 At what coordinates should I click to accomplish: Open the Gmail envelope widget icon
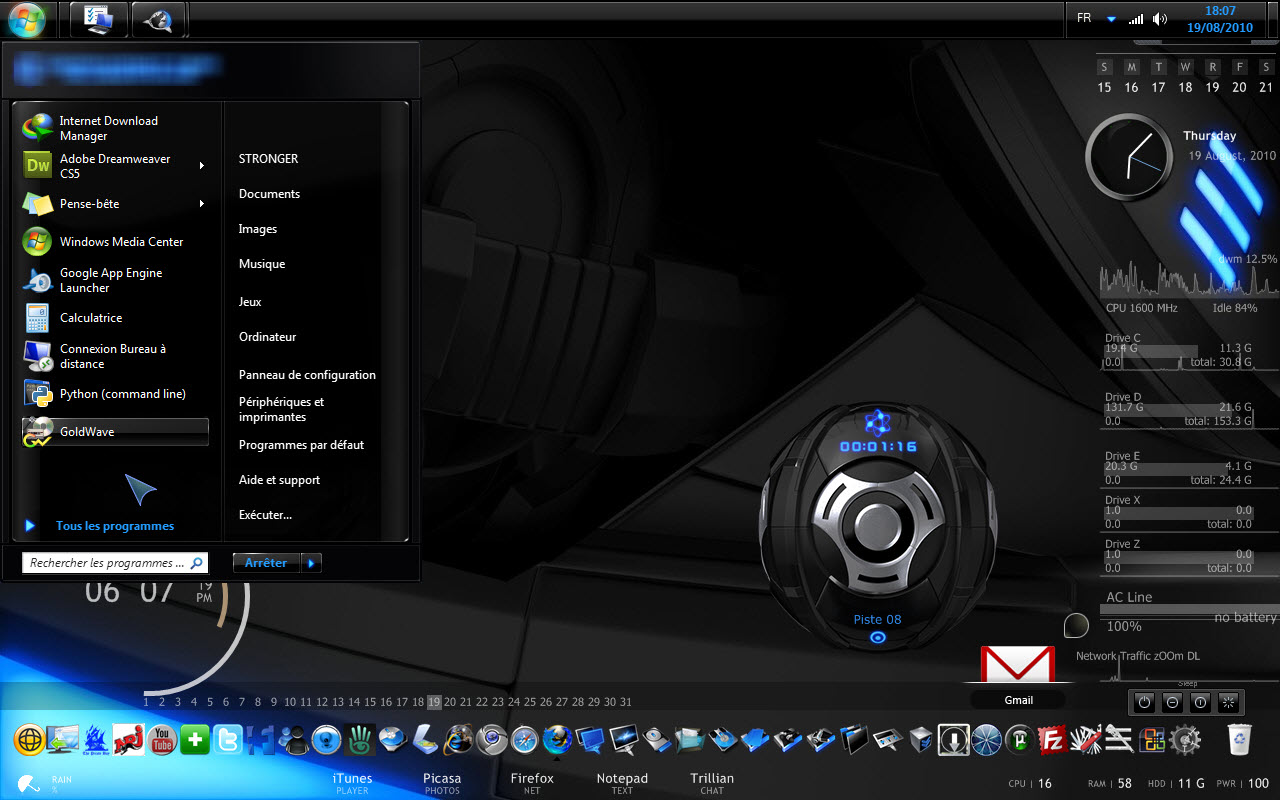[x=1017, y=664]
